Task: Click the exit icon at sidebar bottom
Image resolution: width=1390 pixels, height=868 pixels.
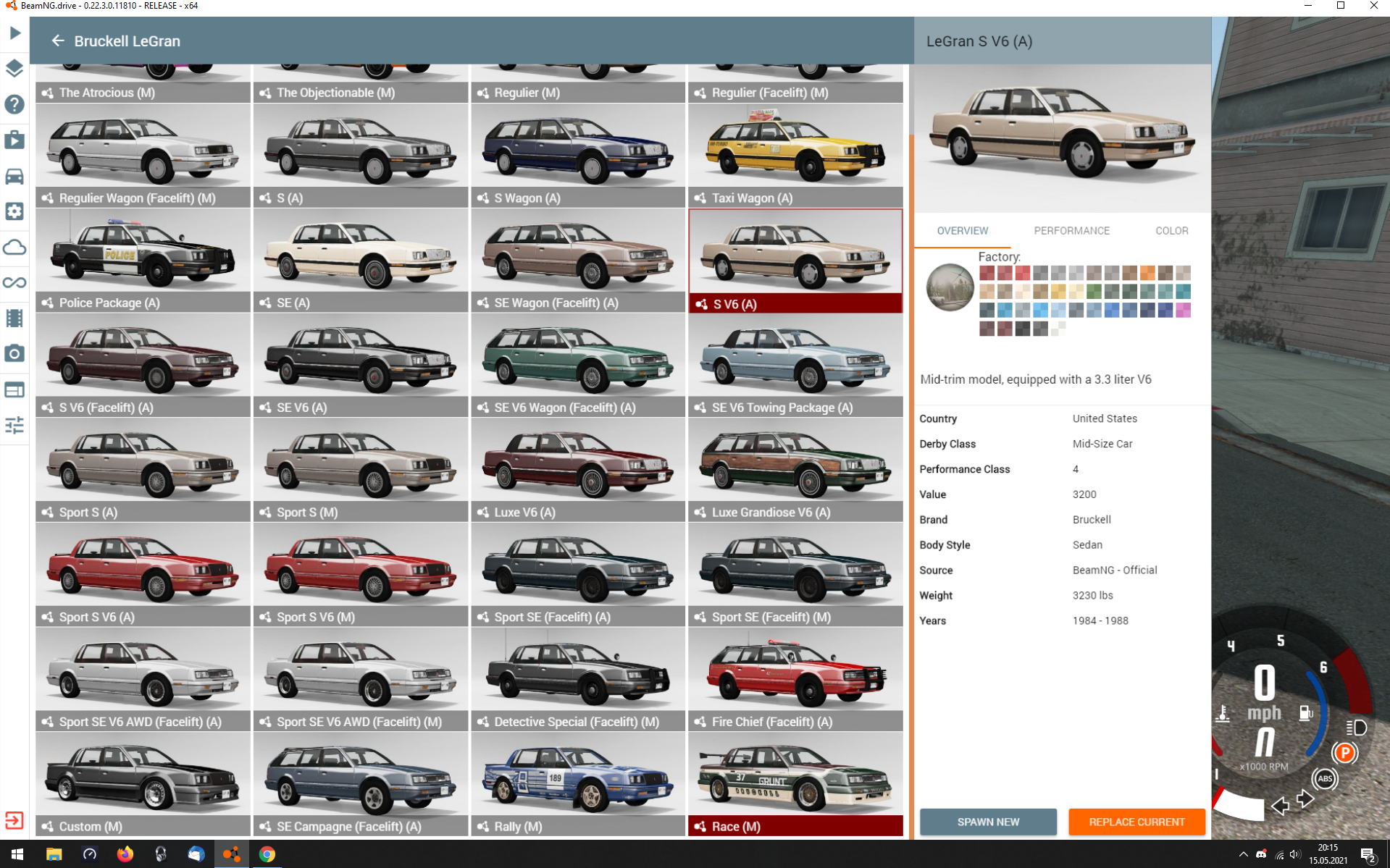Action: click(x=14, y=820)
